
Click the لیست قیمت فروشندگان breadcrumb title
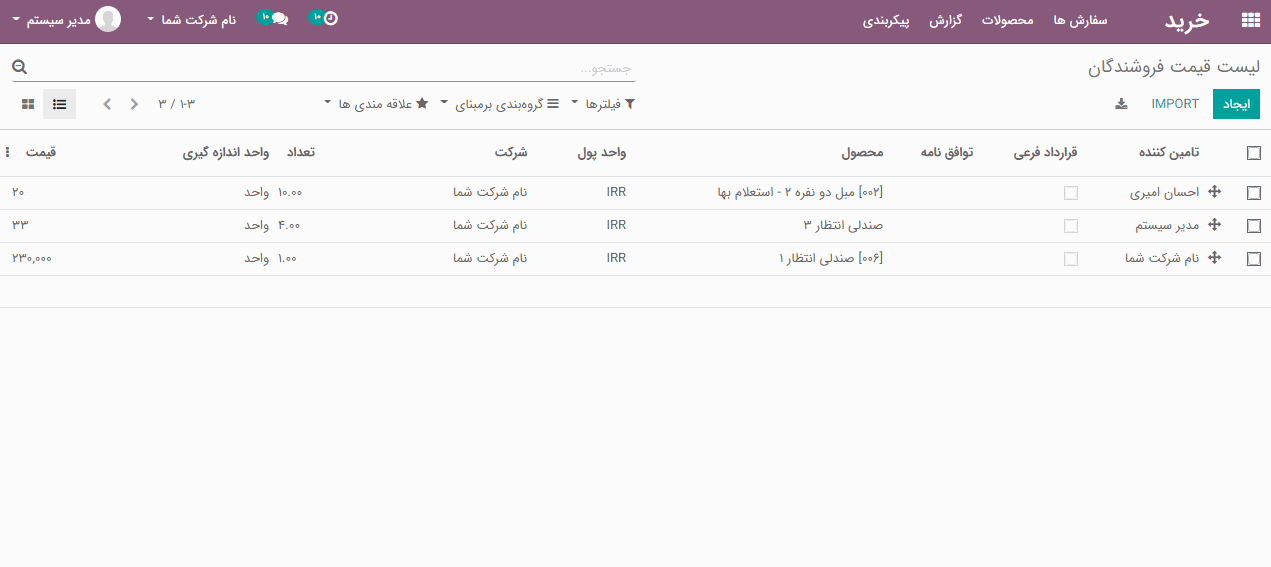click(x=1174, y=68)
